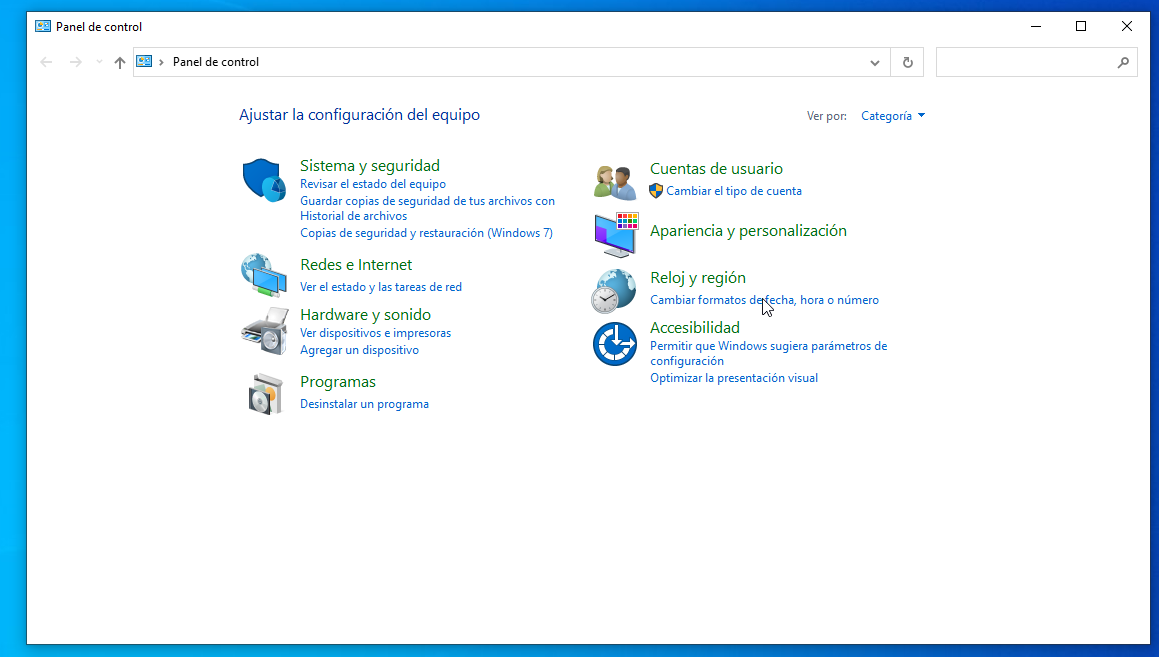The width and height of the screenshot is (1159, 657).
Task: Go back with the left arrow
Action: pos(46,62)
